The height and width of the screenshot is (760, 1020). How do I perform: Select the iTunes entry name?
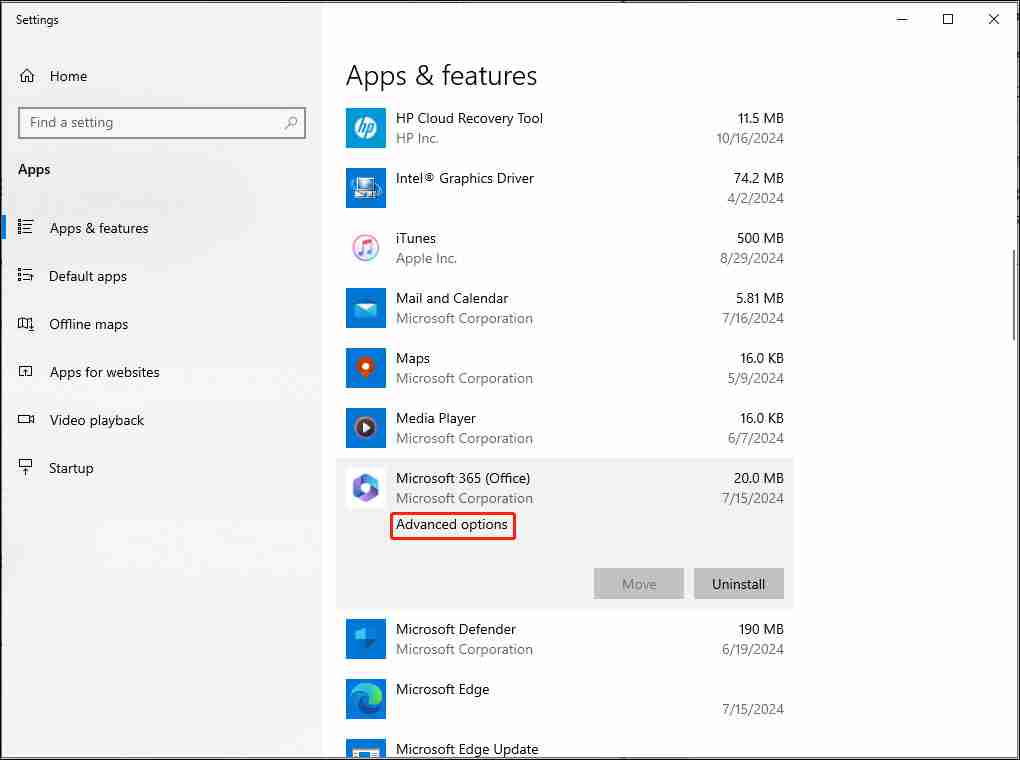point(416,238)
